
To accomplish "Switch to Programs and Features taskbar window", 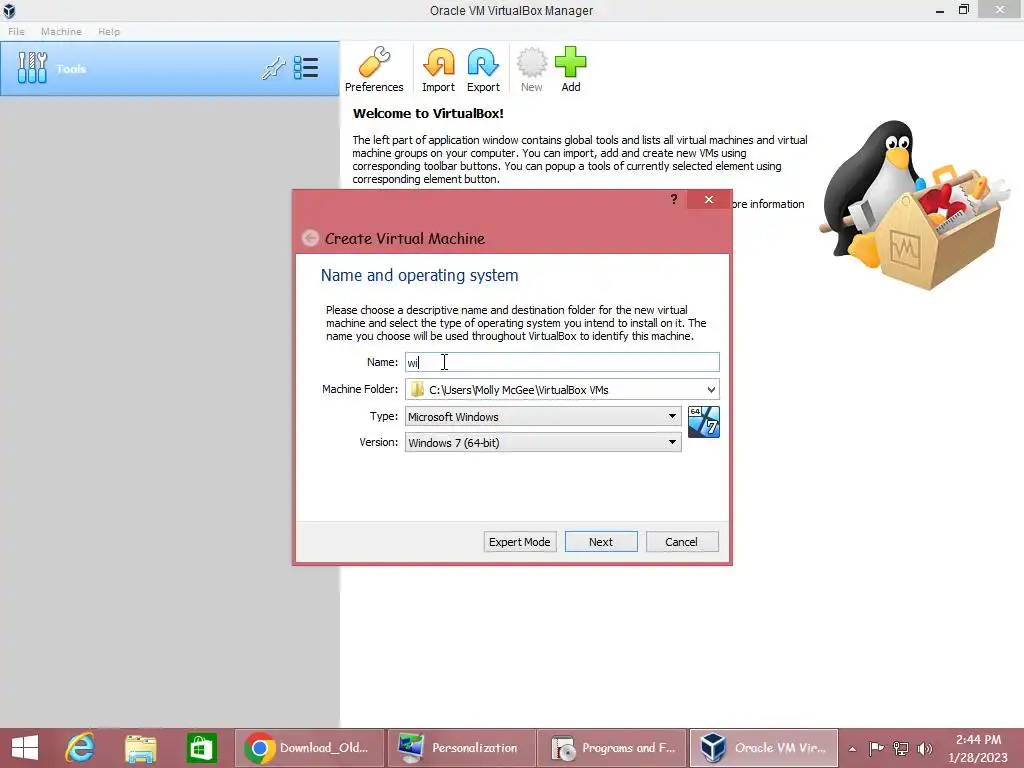I will (613, 748).
